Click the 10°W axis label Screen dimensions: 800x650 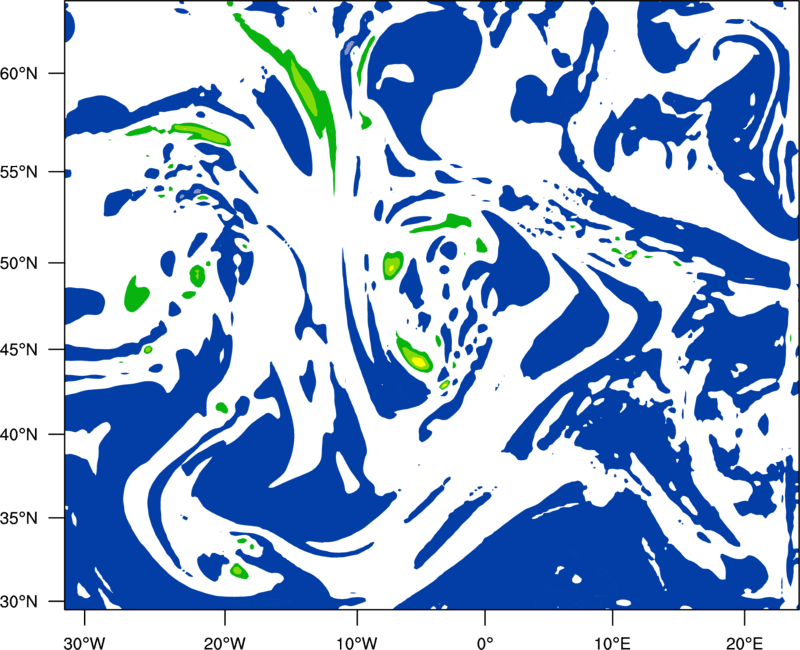coord(357,643)
